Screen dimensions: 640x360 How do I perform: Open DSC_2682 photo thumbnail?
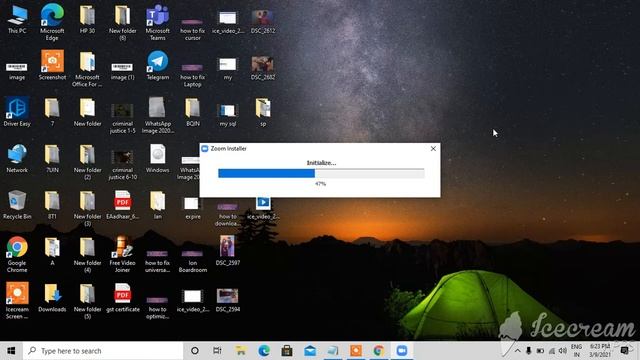[263, 68]
